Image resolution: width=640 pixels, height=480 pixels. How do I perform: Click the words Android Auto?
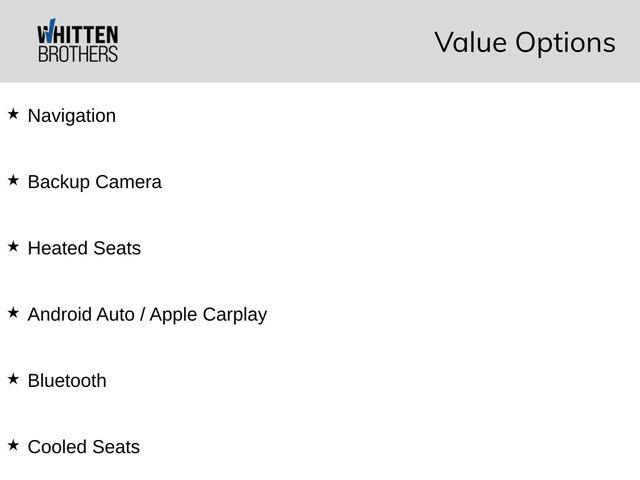81,314
